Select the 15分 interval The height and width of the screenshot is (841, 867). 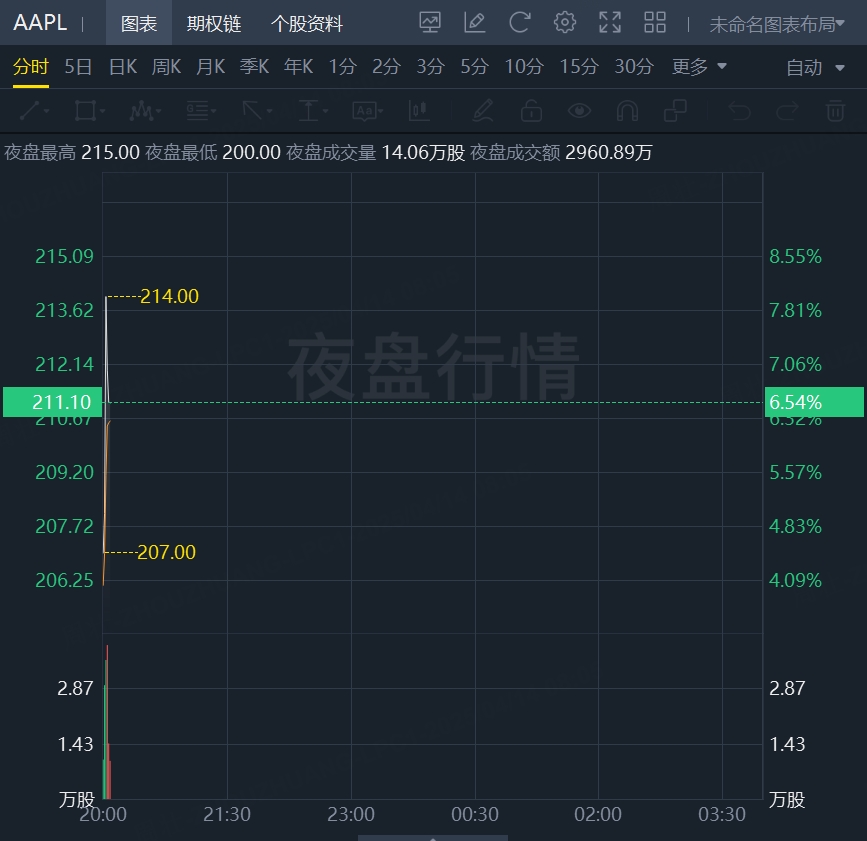pyautogui.click(x=579, y=67)
